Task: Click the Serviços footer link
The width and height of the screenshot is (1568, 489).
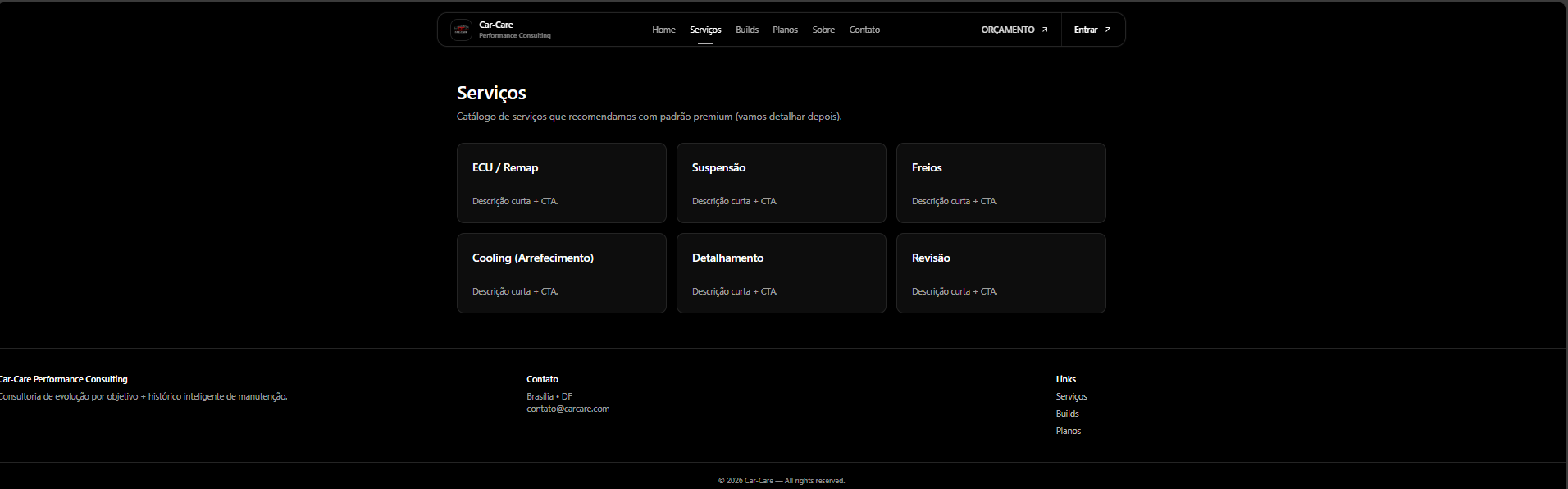Action: 1071,396
